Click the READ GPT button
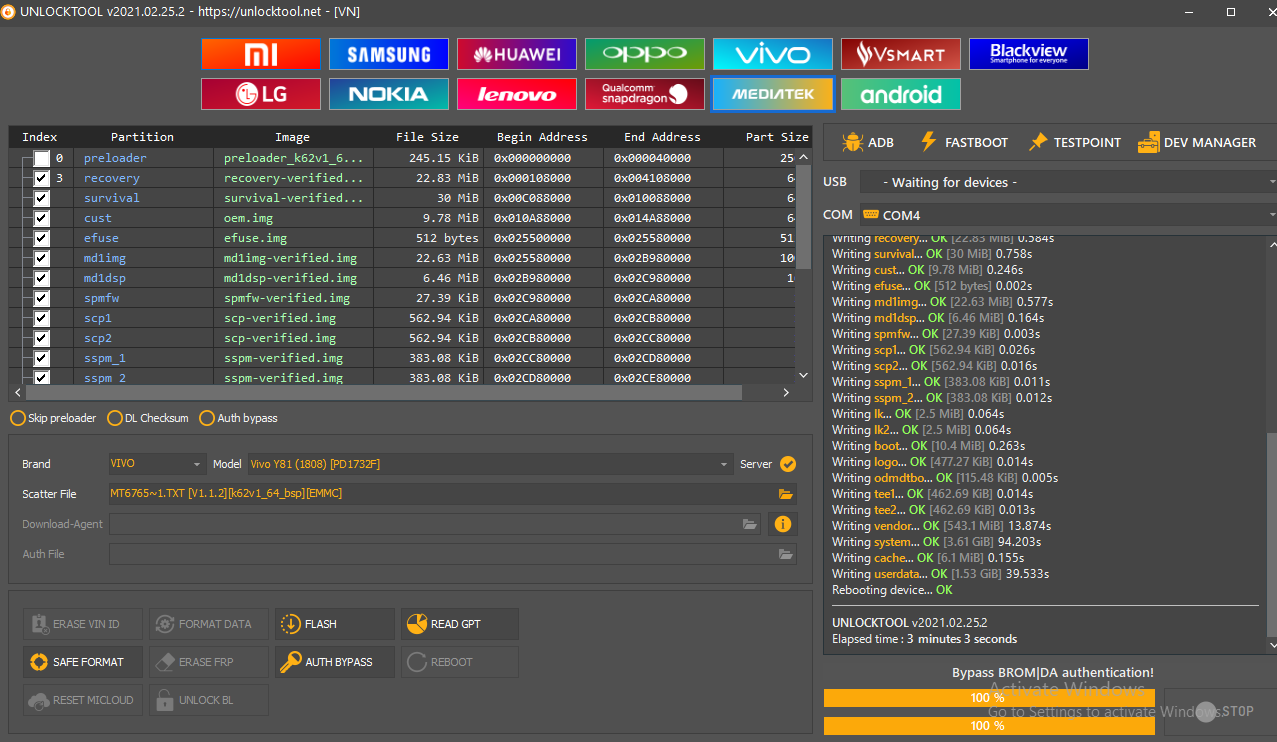The width and height of the screenshot is (1277, 742). point(460,624)
